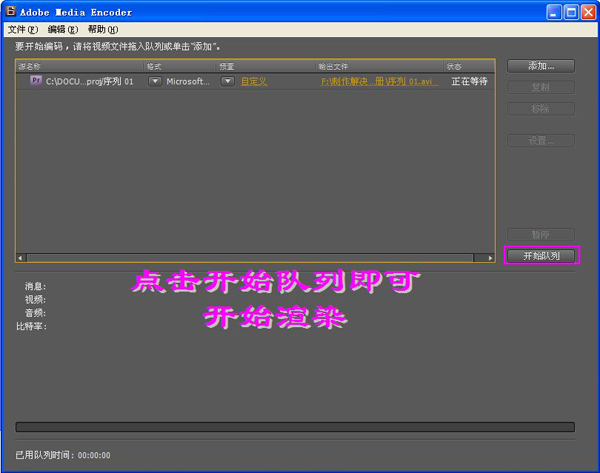
Task: Maximize the Adobe Media Encoder window
Action: [x=571, y=12]
